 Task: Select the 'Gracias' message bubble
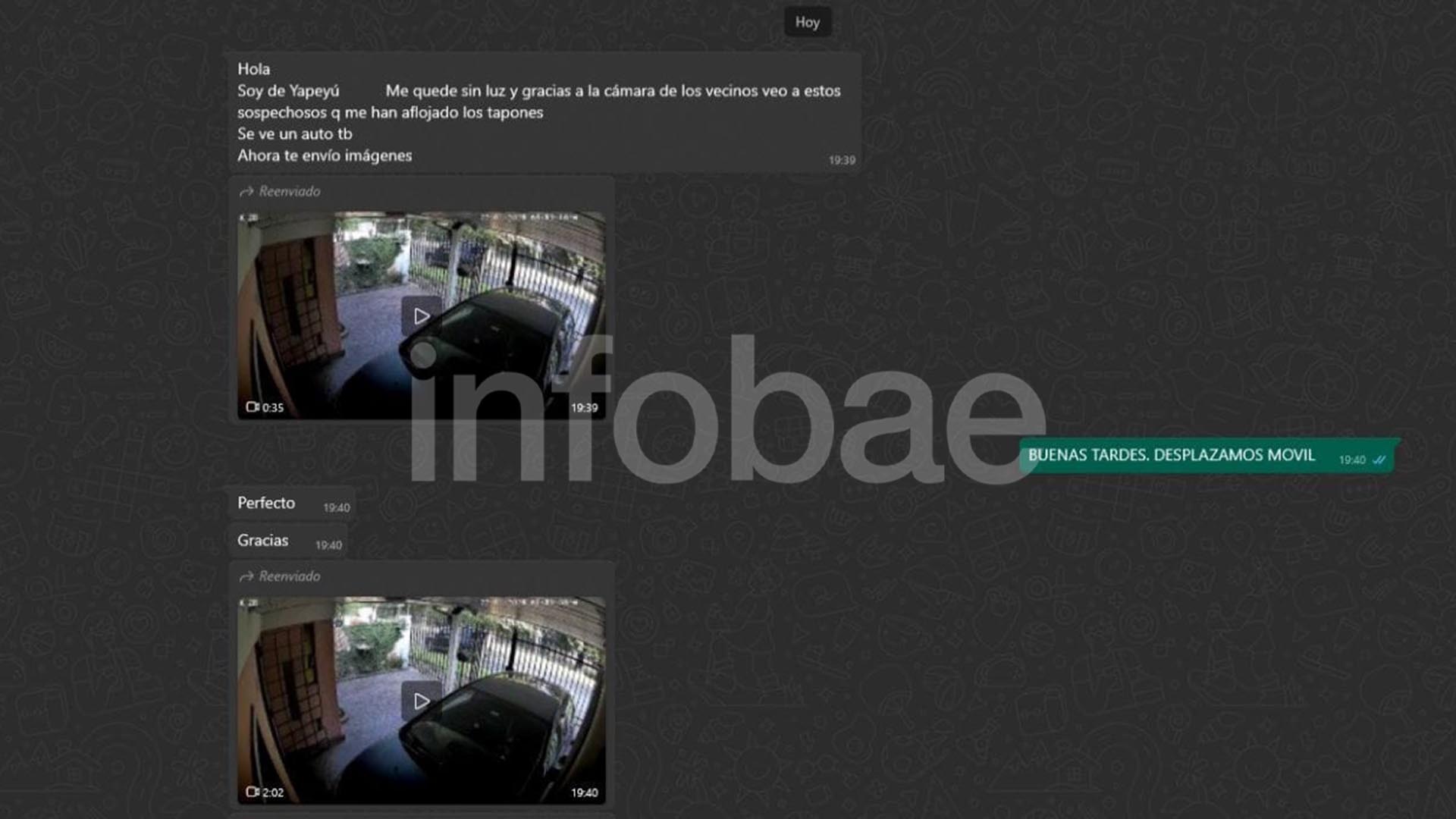287,541
